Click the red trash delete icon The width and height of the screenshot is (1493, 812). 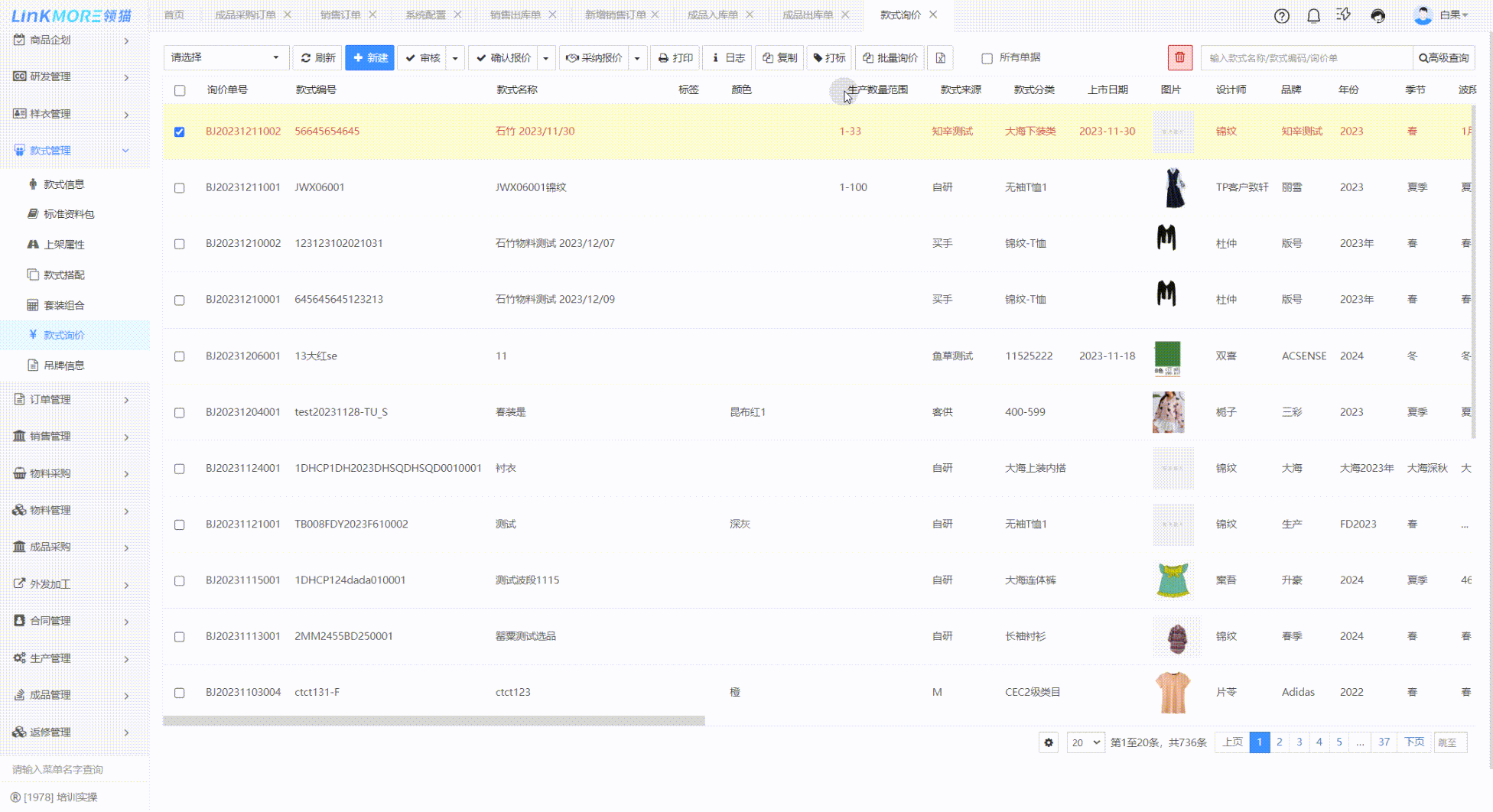click(1179, 57)
